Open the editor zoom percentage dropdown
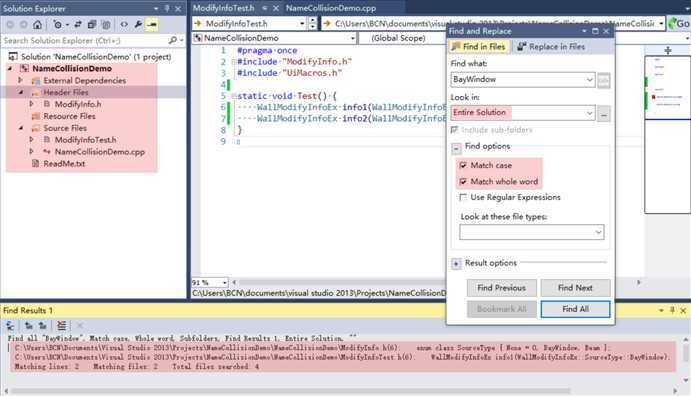The width and height of the screenshot is (691, 396). 225,282
